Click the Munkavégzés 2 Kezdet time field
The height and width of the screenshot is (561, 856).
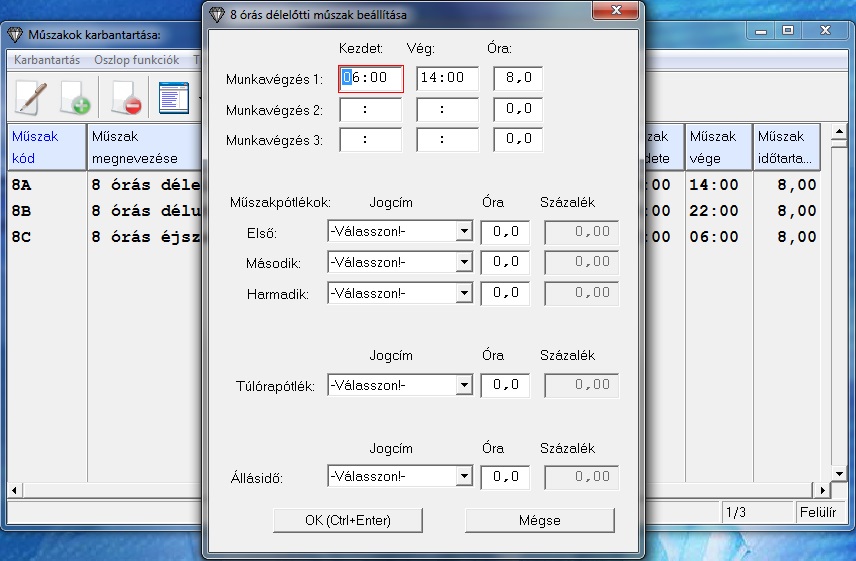(x=370, y=110)
